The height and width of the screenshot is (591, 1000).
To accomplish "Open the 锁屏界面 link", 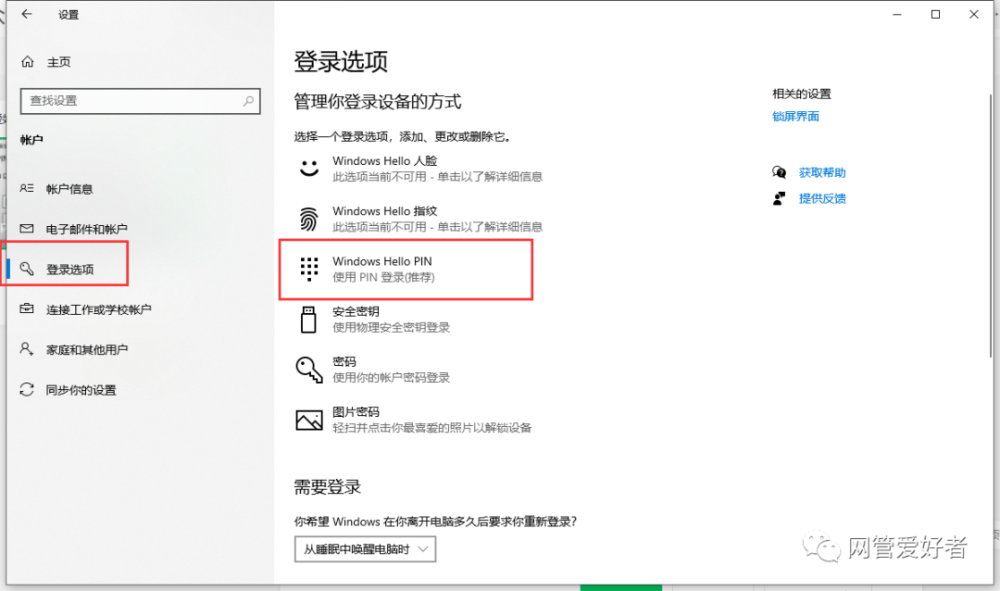I will click(795, 116).
